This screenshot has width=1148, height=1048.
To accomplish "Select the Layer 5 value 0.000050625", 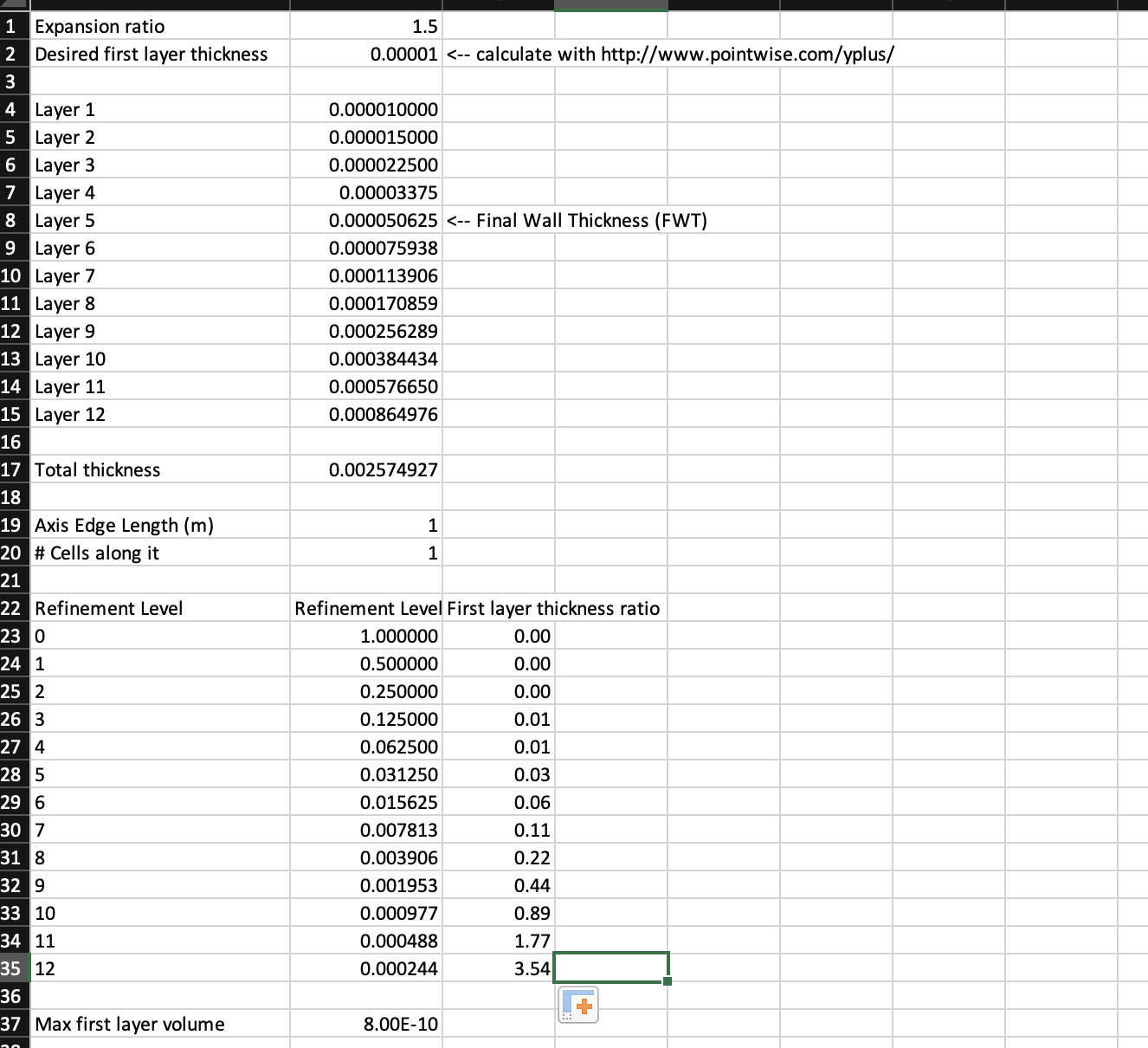I will pos(366,221).
